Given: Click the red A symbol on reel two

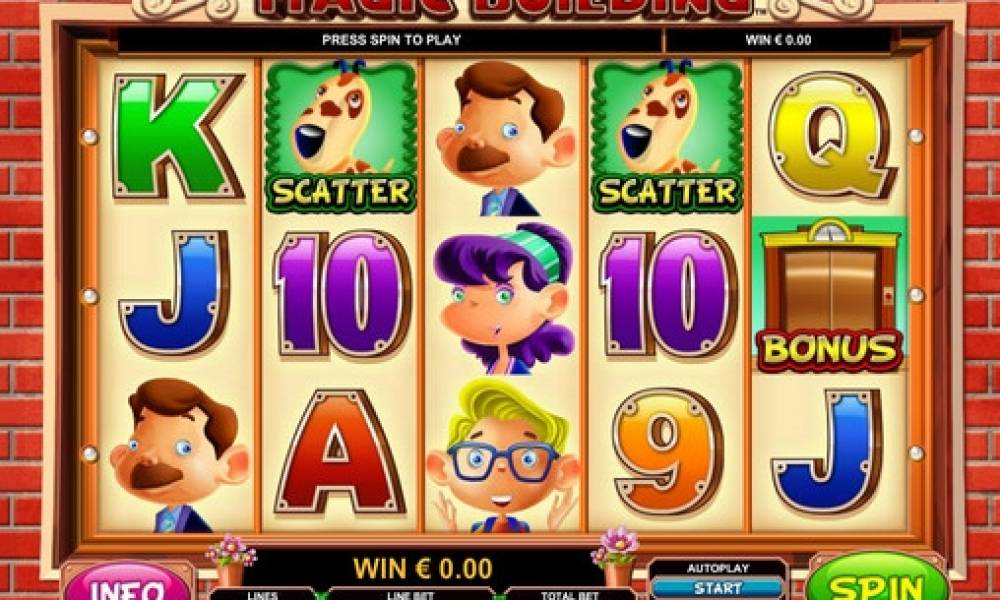Looking at the screenshot, I should point(340,451).
